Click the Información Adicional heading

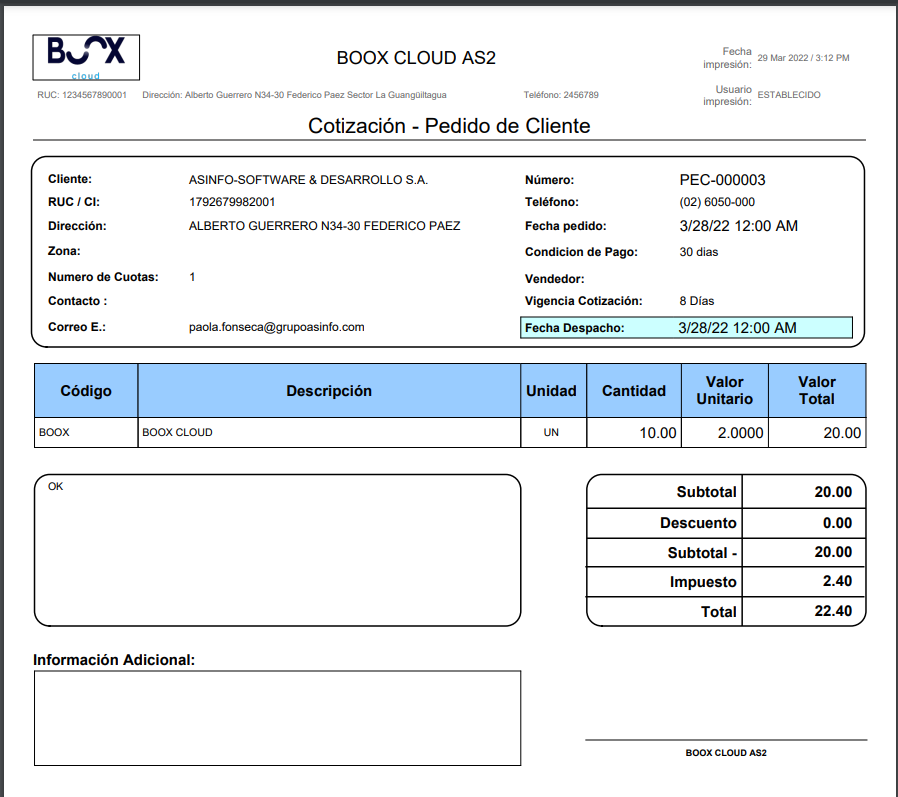click(x=114, y=660)
